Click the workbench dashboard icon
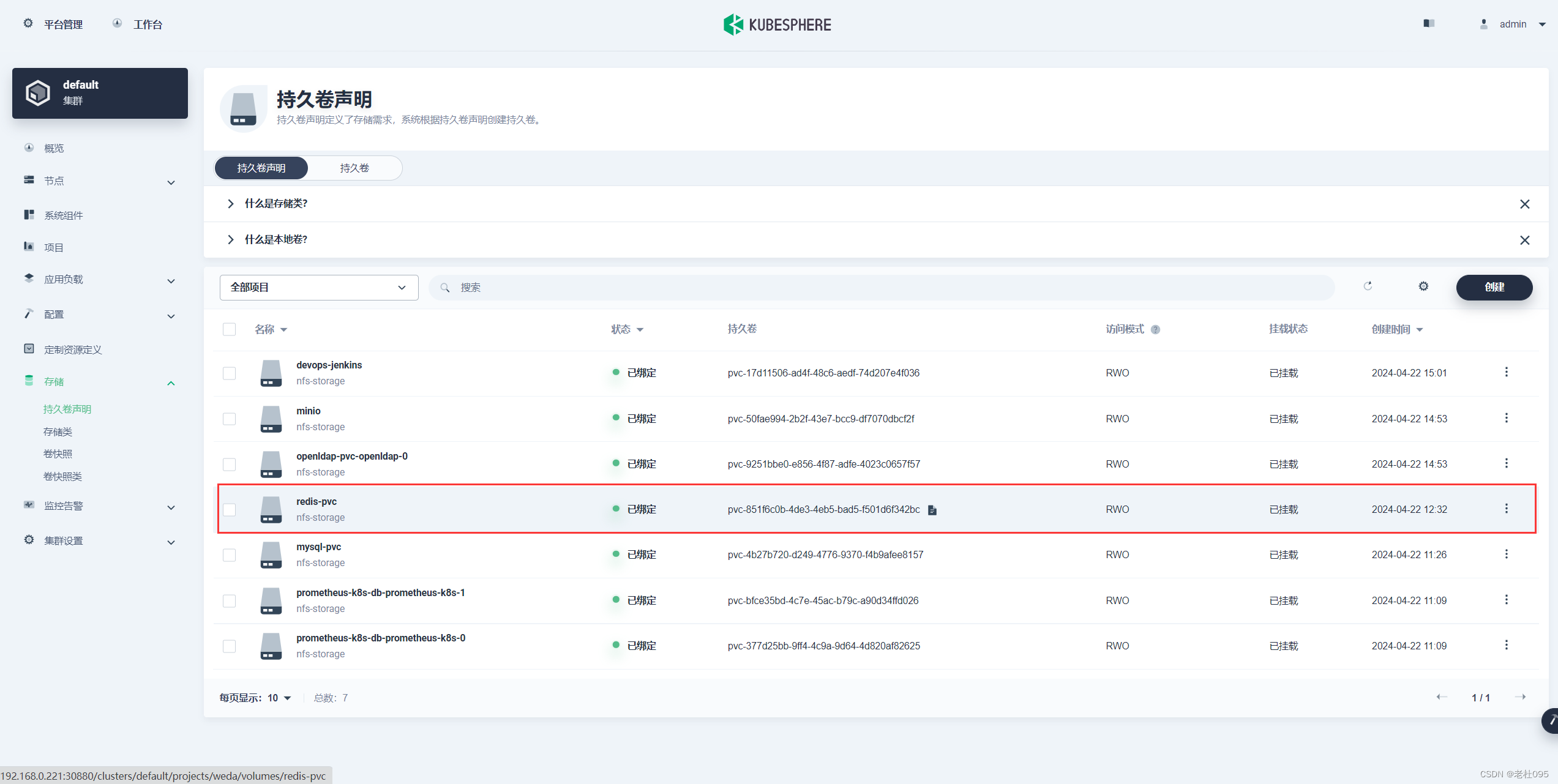The height and width of the screenshot is (784, 1558). (117, 23)
